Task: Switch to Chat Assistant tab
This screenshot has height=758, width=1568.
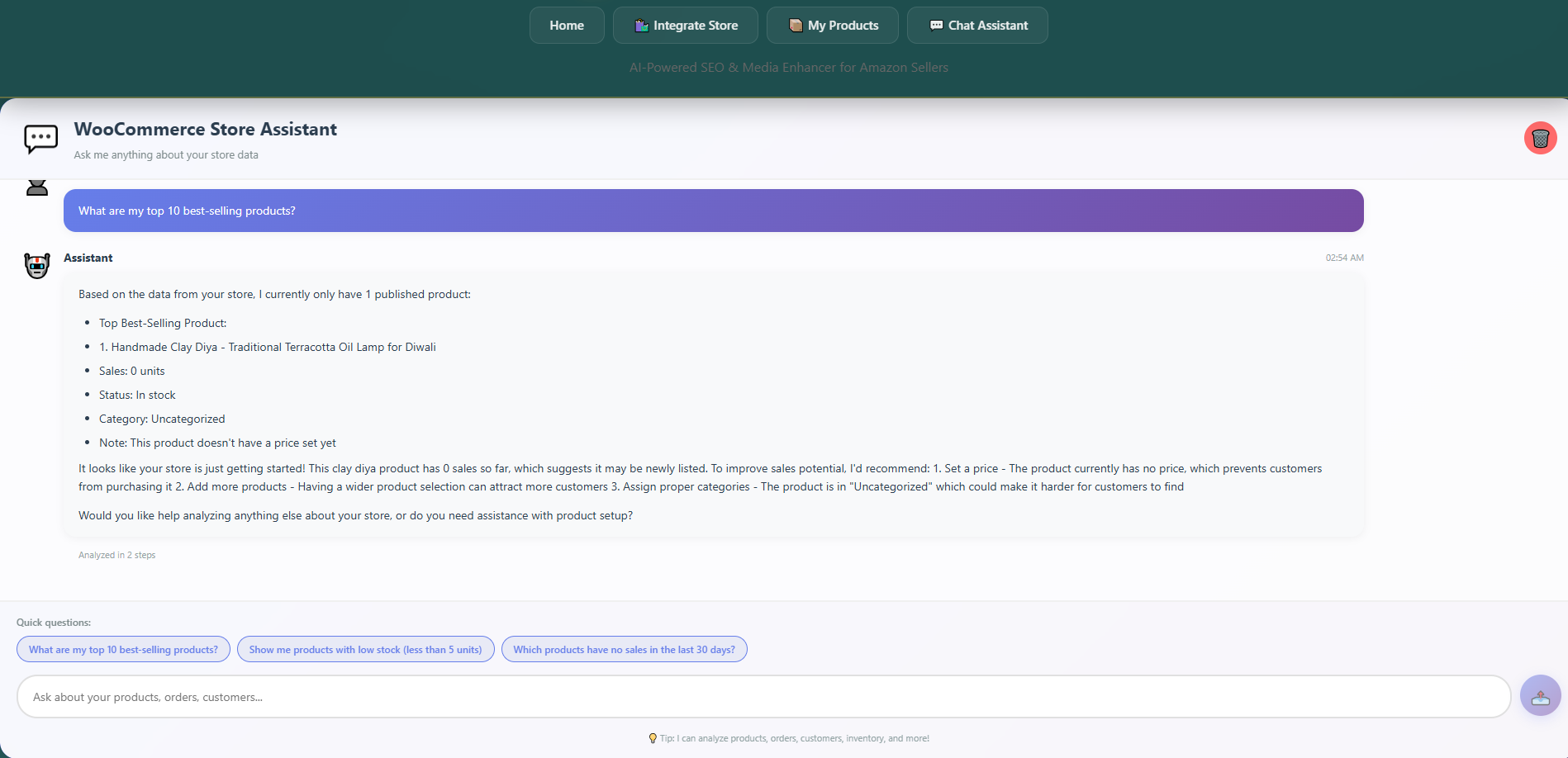Action: [x=977, y=26]
